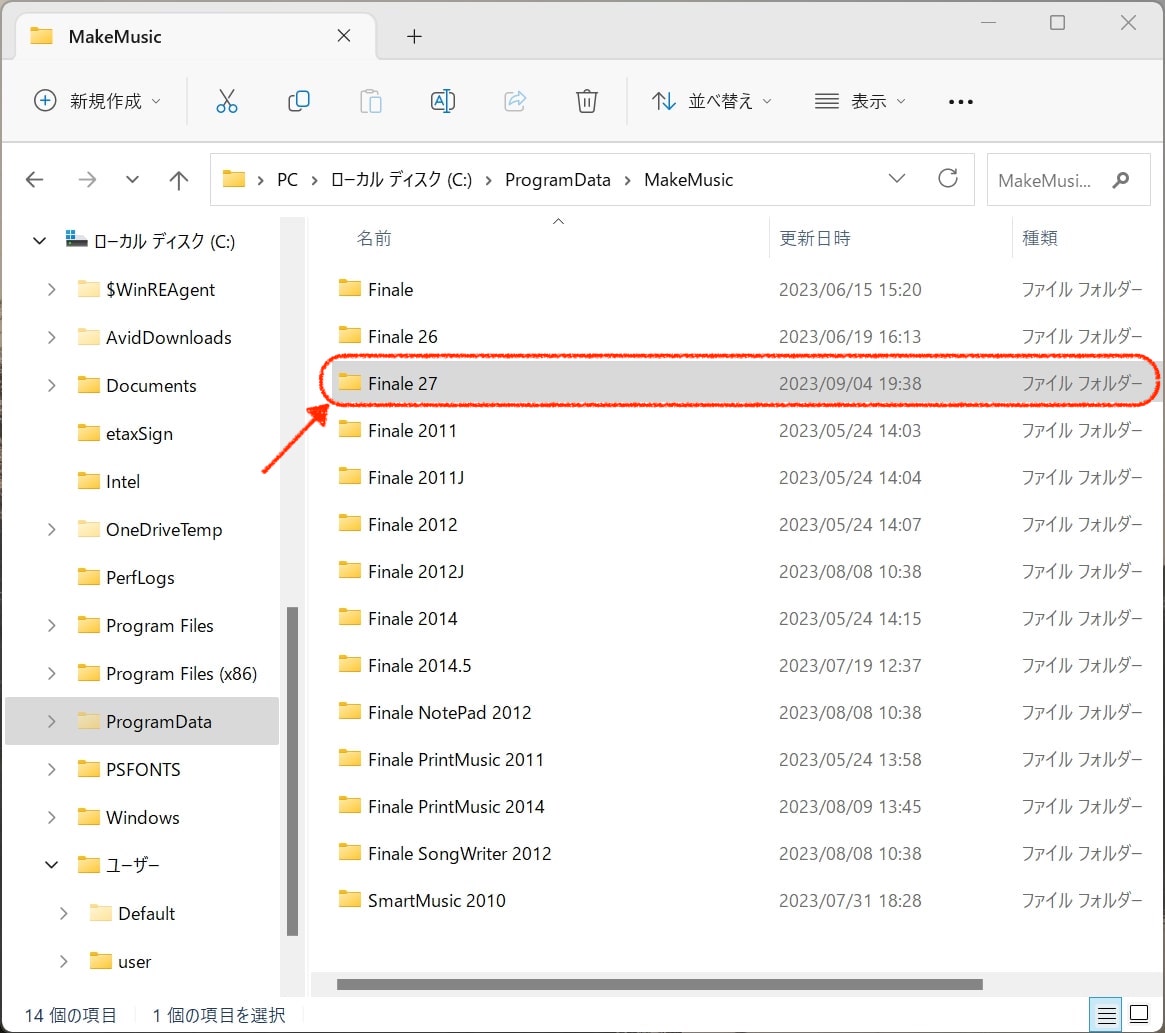
Task: Close the MakeMusic tab
Action: (344, 36)
